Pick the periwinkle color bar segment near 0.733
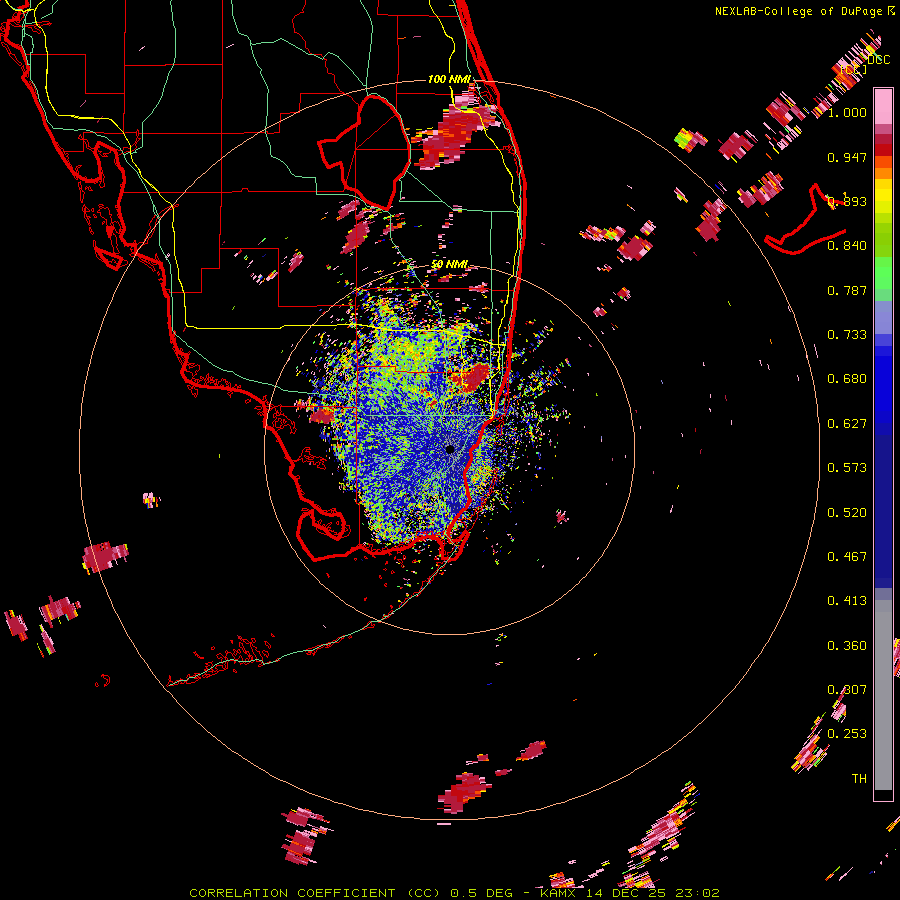This screenshot has height=900, width=900. [x=883, y=317]
